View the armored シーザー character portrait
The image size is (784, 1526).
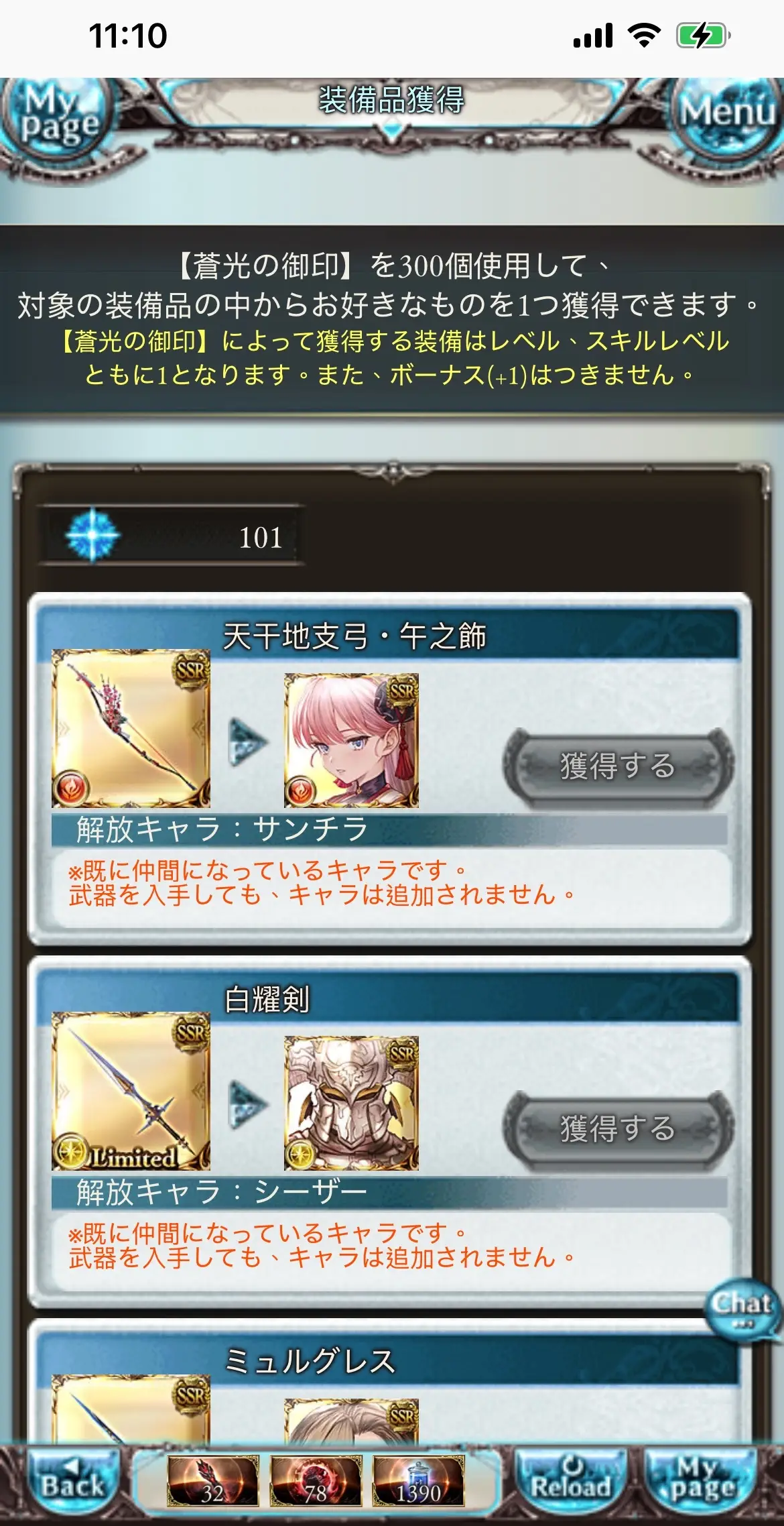pos(351,1103)
